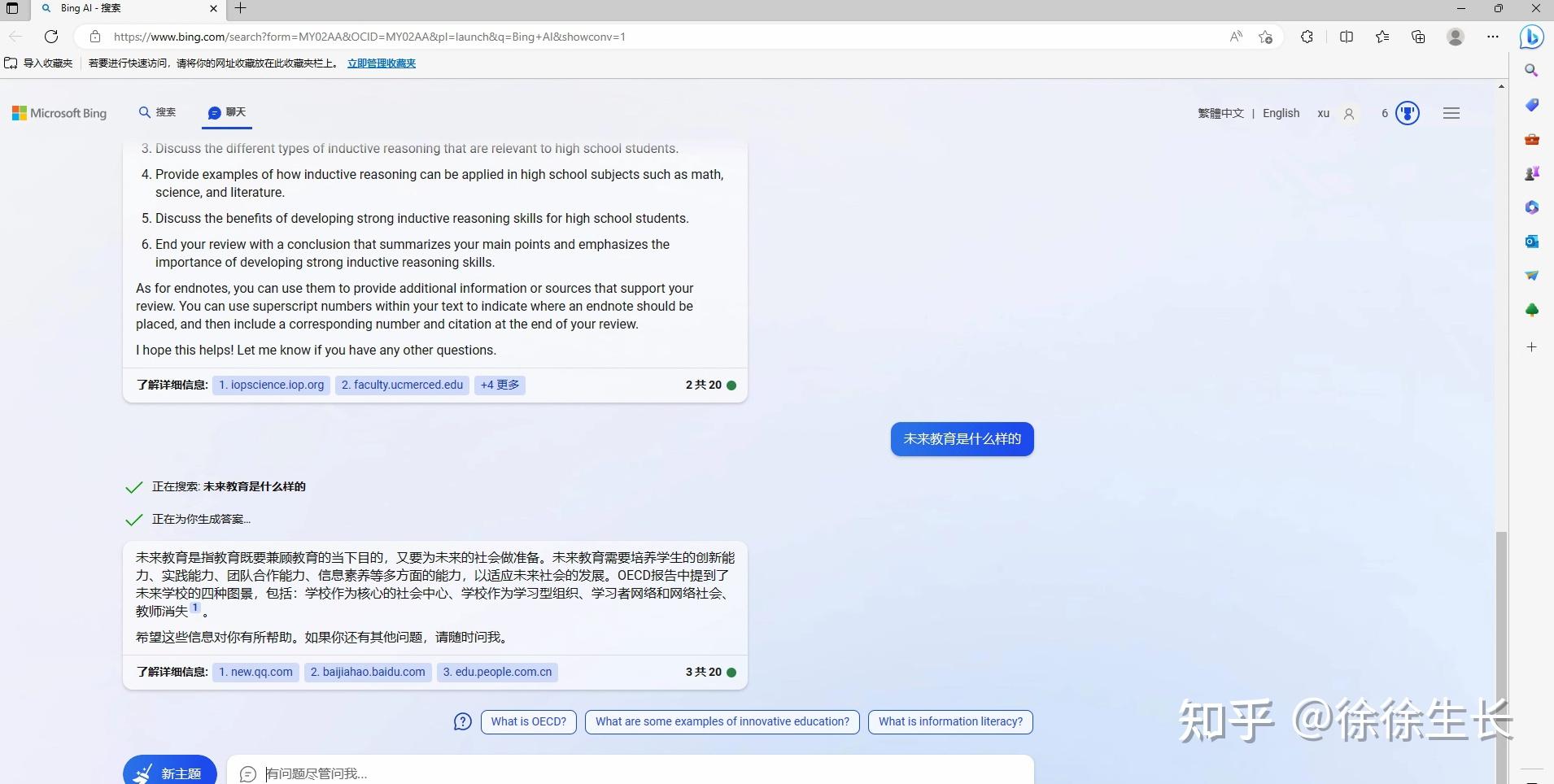Enable read aloud for the page
This screenshot has height=784, width=1554.
(x=1235, y=37)
